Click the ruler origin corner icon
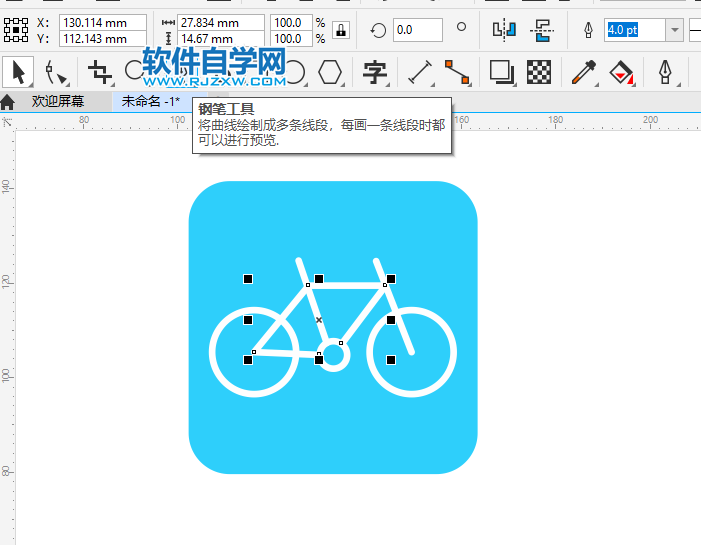This screenshot has width=701, height=545. click(7, 122)
